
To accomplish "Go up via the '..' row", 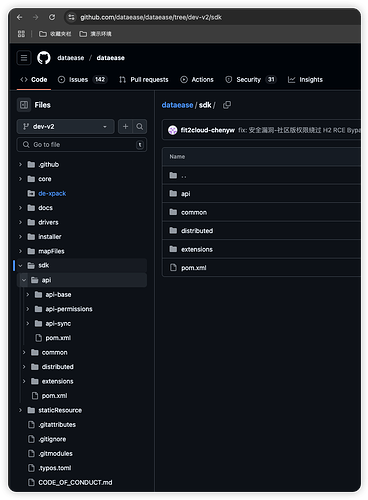I will pyautogui.click(x=261, y=175).
